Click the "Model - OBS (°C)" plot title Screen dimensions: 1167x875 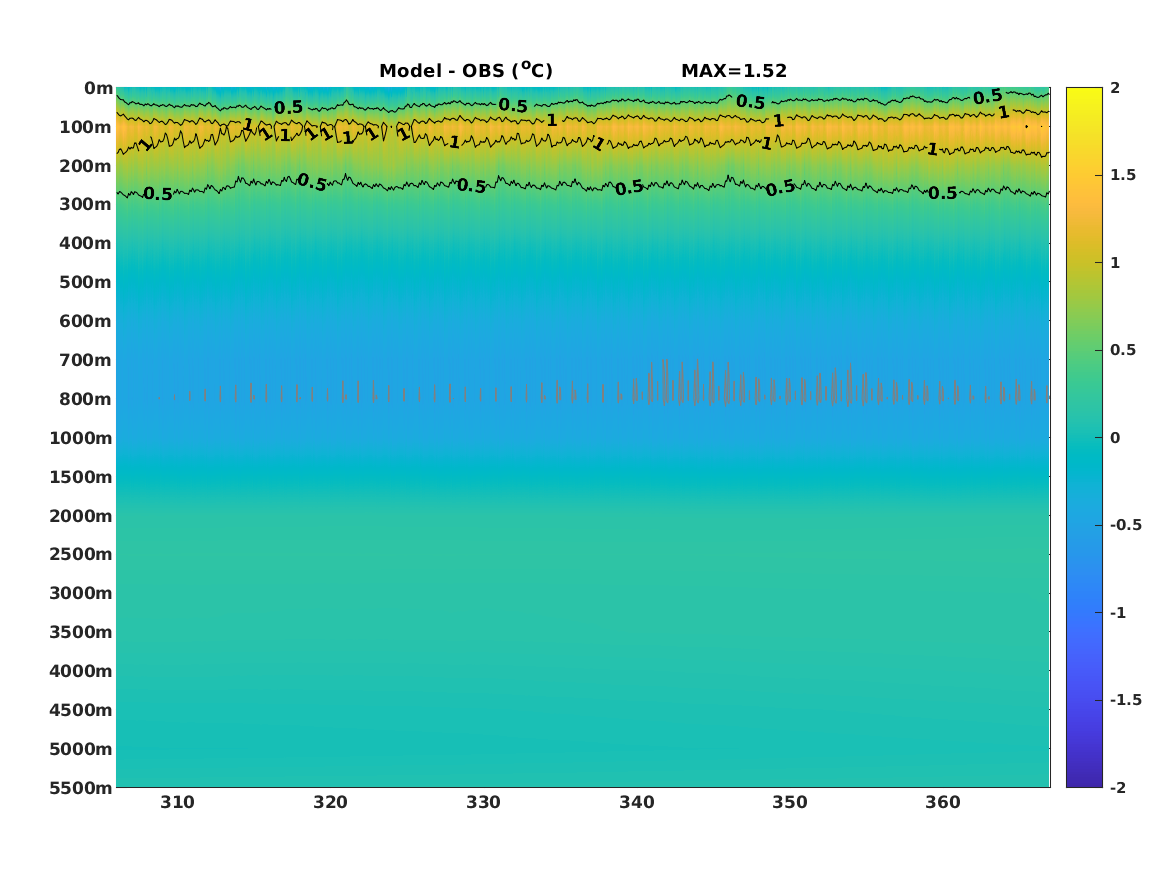(466, 70)
